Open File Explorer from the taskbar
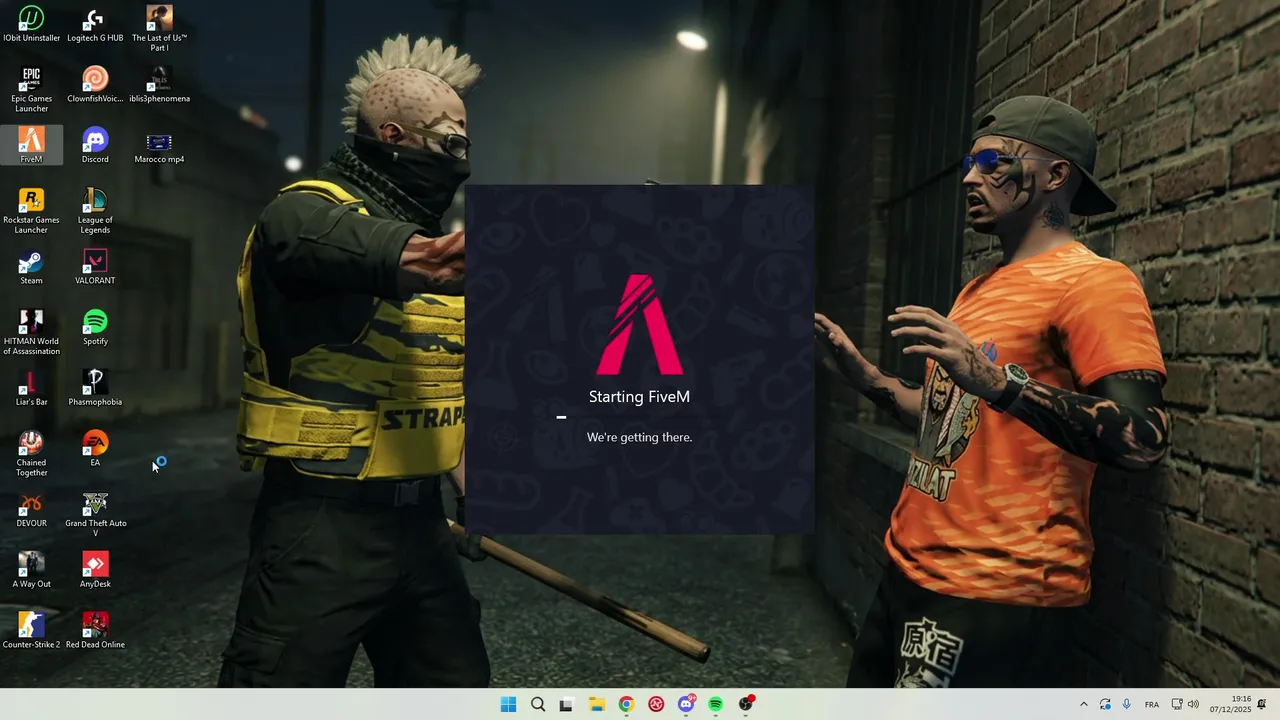 pos(597,704)
